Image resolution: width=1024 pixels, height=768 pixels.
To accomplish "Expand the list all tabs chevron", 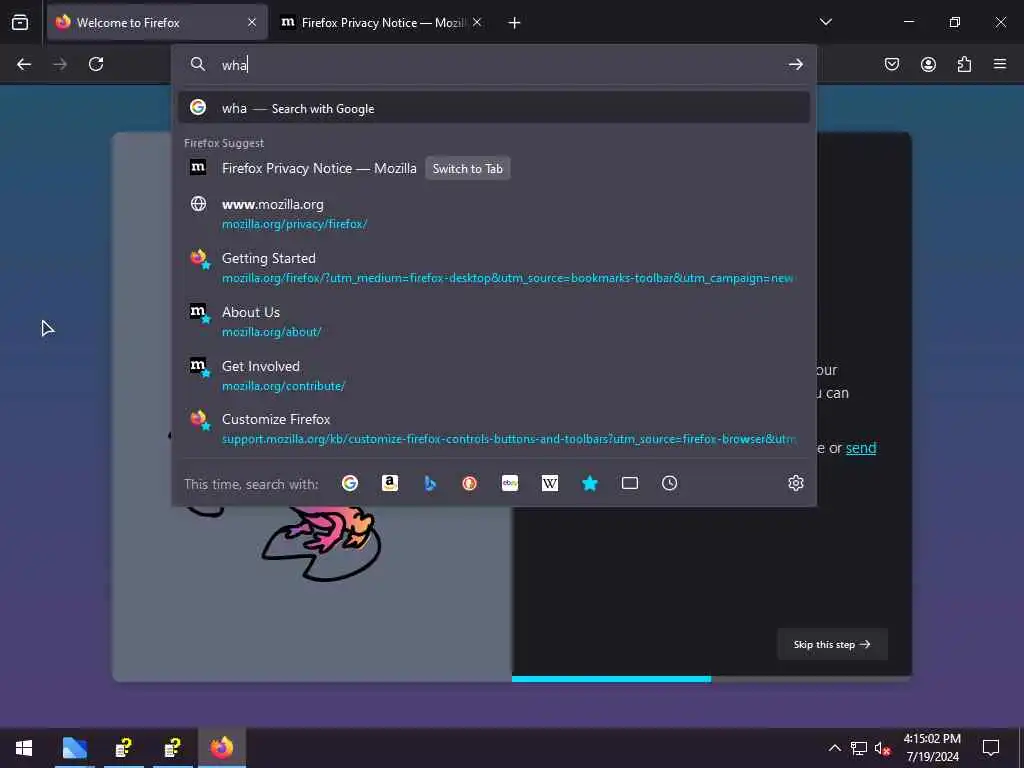I will [825, 22].
